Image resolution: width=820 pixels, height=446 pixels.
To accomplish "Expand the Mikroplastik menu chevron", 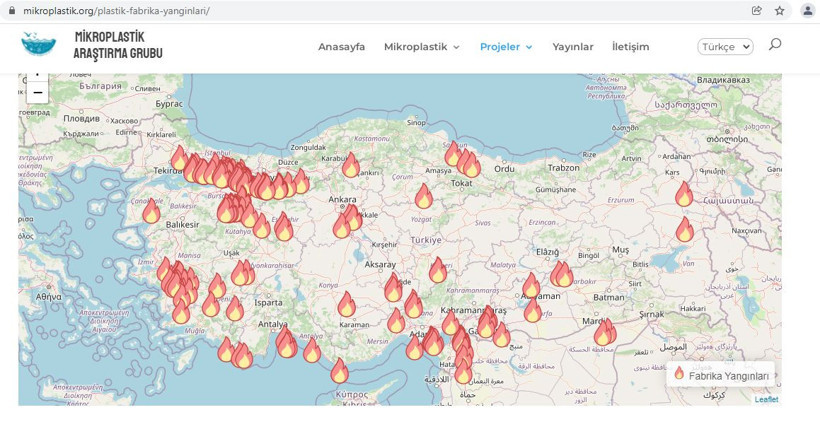I will click(x=457, y=47).
